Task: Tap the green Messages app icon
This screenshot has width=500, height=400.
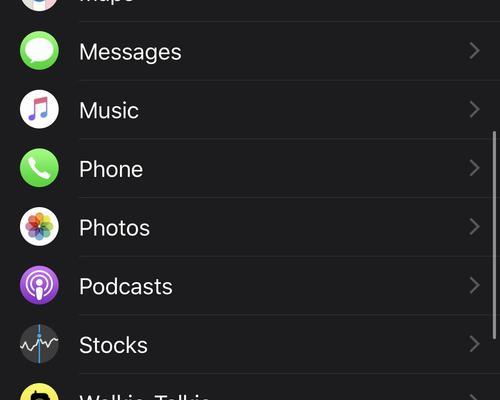Action: [x=39, y=51]
